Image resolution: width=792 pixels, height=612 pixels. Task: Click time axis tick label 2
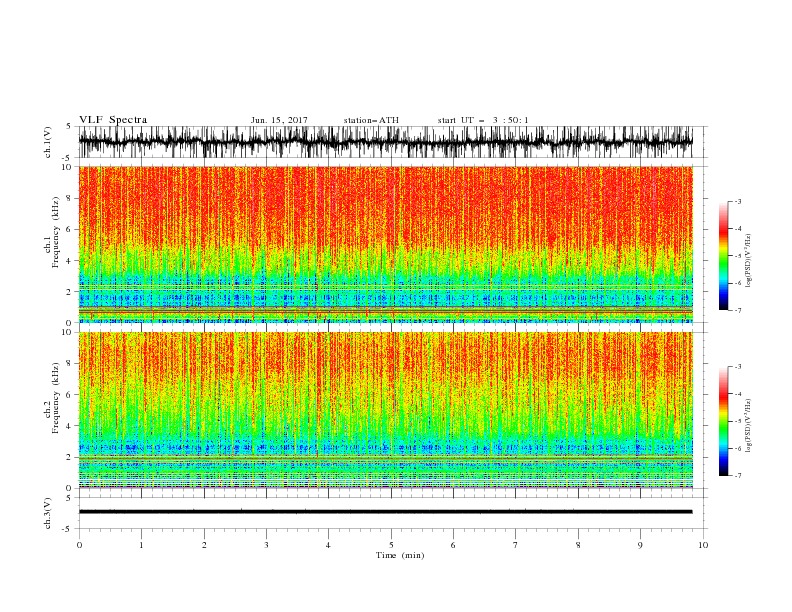[x=204, y=545]
